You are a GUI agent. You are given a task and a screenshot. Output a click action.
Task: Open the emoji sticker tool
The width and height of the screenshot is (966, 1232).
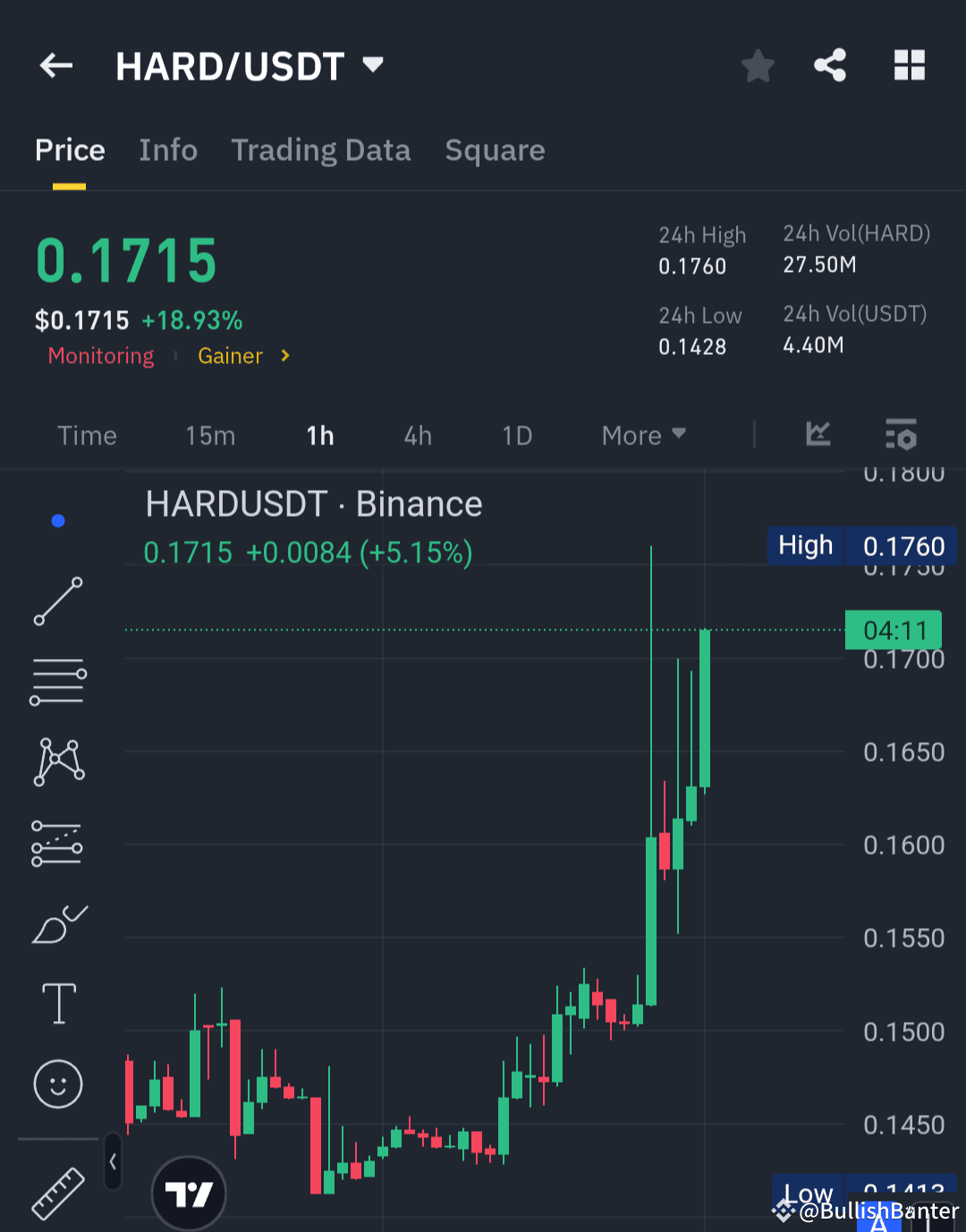[57, 1084]
